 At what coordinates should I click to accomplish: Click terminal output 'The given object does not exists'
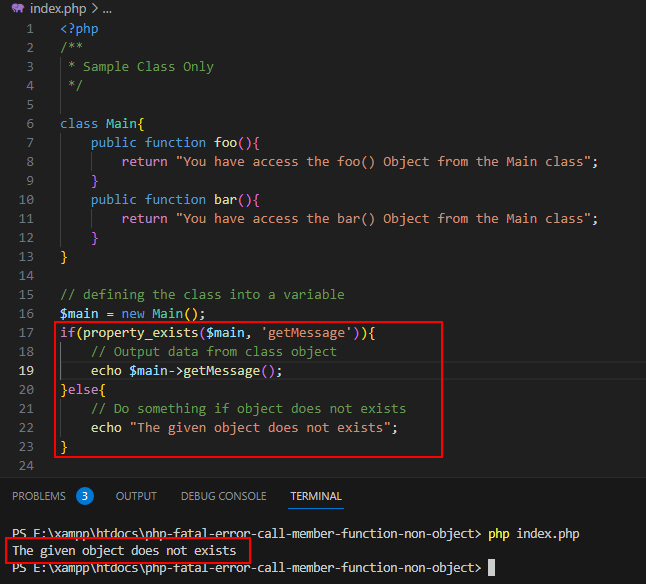(x=124, y=551)
